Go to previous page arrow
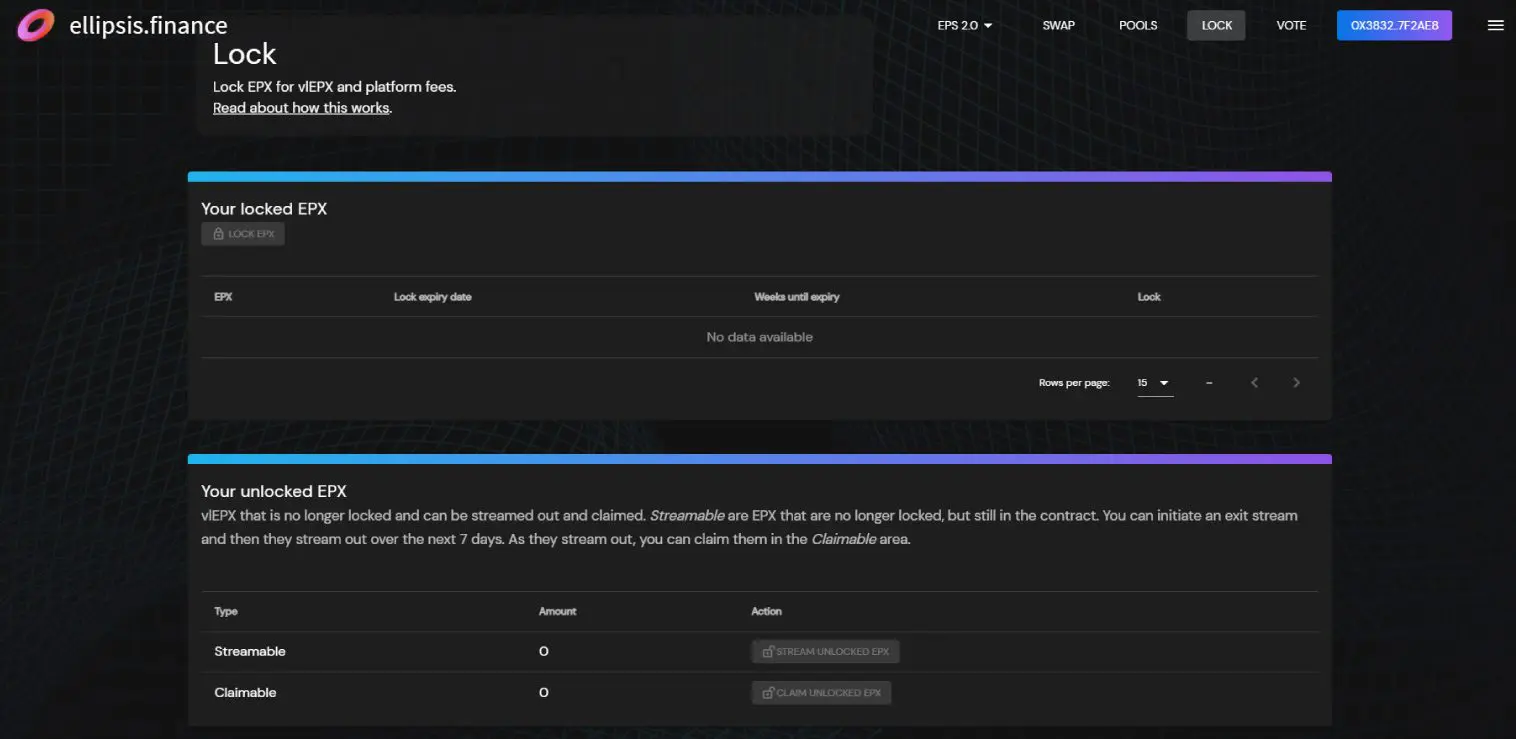The image size is (1516, 739). (x=1255, y=383)
